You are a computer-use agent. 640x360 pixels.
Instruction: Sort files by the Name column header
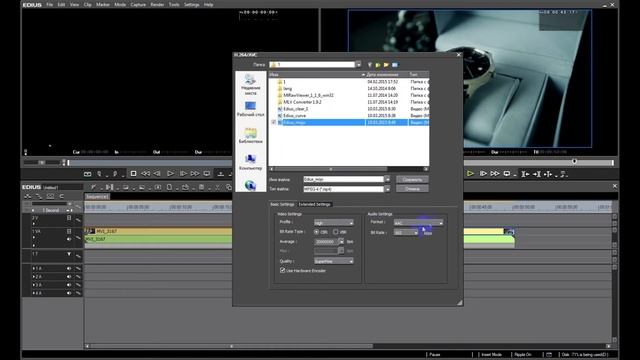316,74
